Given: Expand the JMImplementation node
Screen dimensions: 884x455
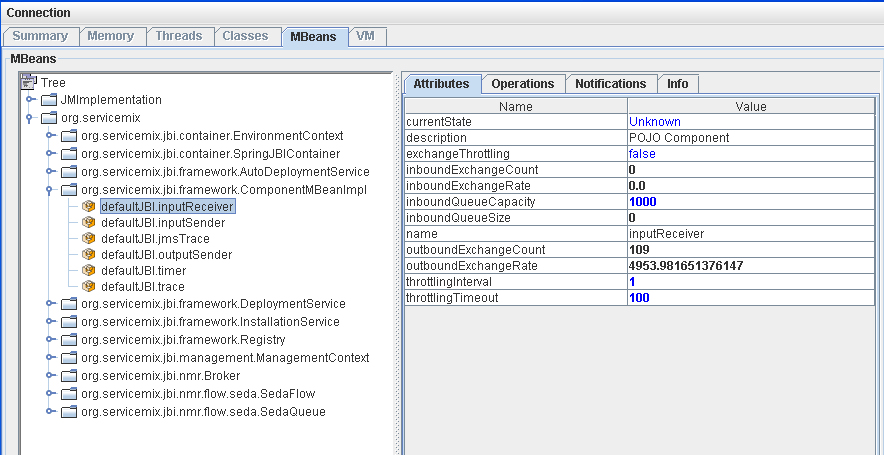Looking at the screenshot, I should pyautogui.click(x=30, y=100).
